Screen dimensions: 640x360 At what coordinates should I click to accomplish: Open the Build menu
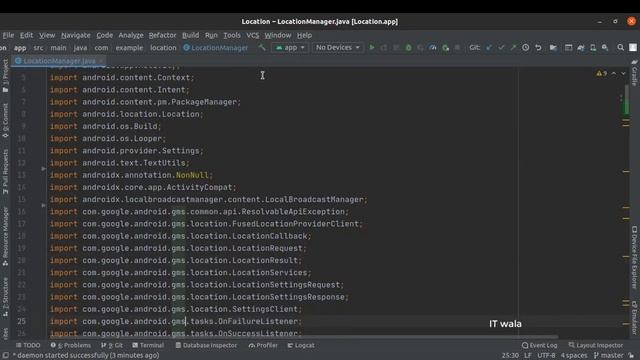tap(190, 35)
